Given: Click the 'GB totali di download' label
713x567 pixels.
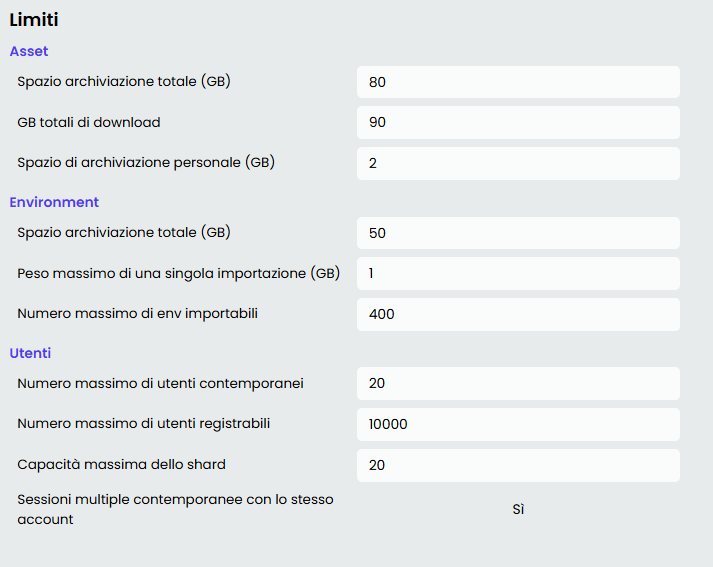Looking at the screenshot, I should coord(89,122).
